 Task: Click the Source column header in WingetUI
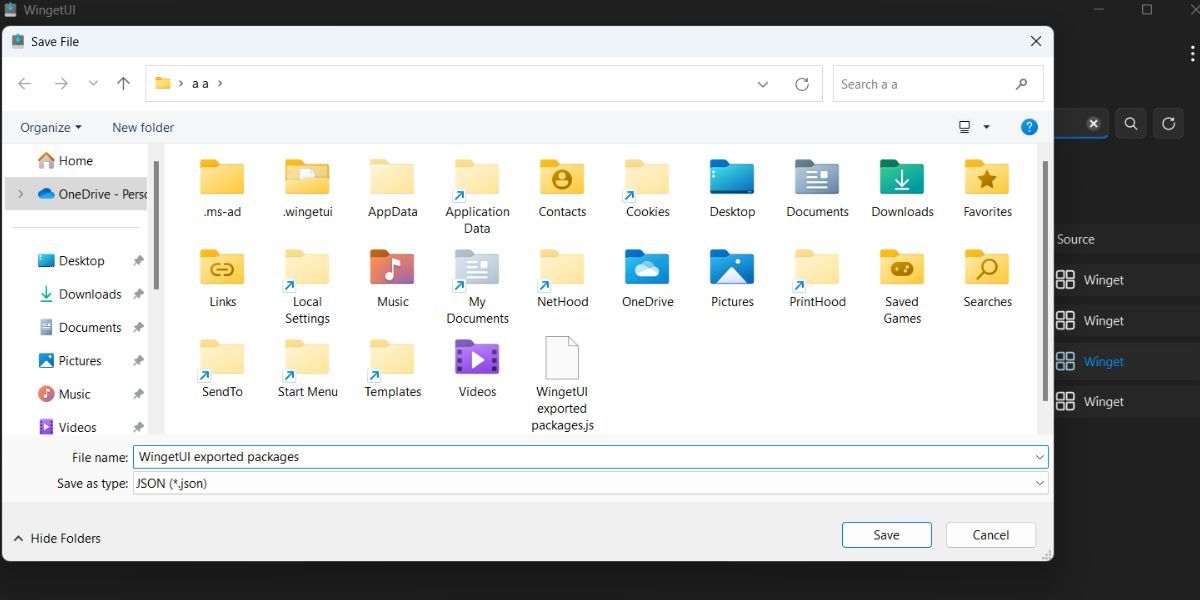tap(1076, 239)
